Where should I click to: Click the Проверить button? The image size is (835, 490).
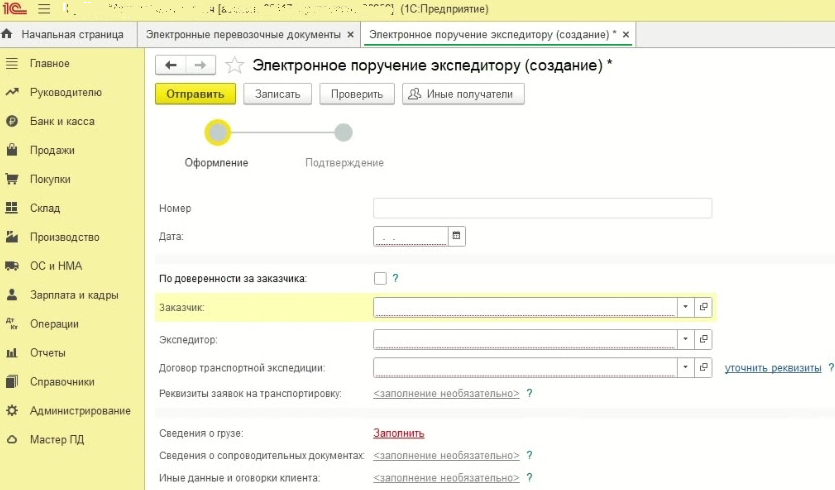click(357, 94)
